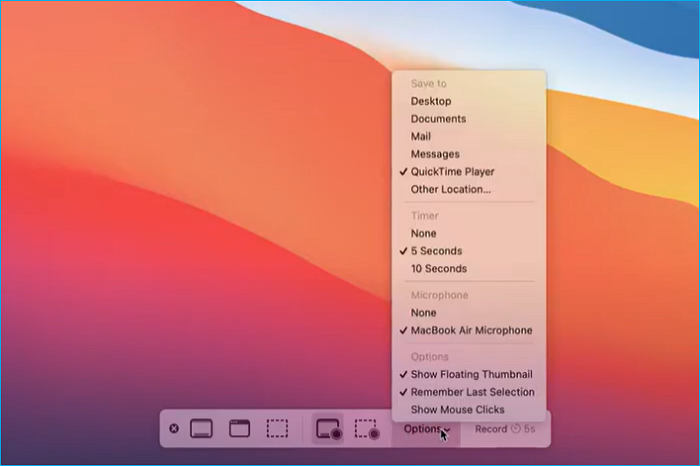
Task: Enable Show Mouse Clicks option
Action: tap(457, 410)
